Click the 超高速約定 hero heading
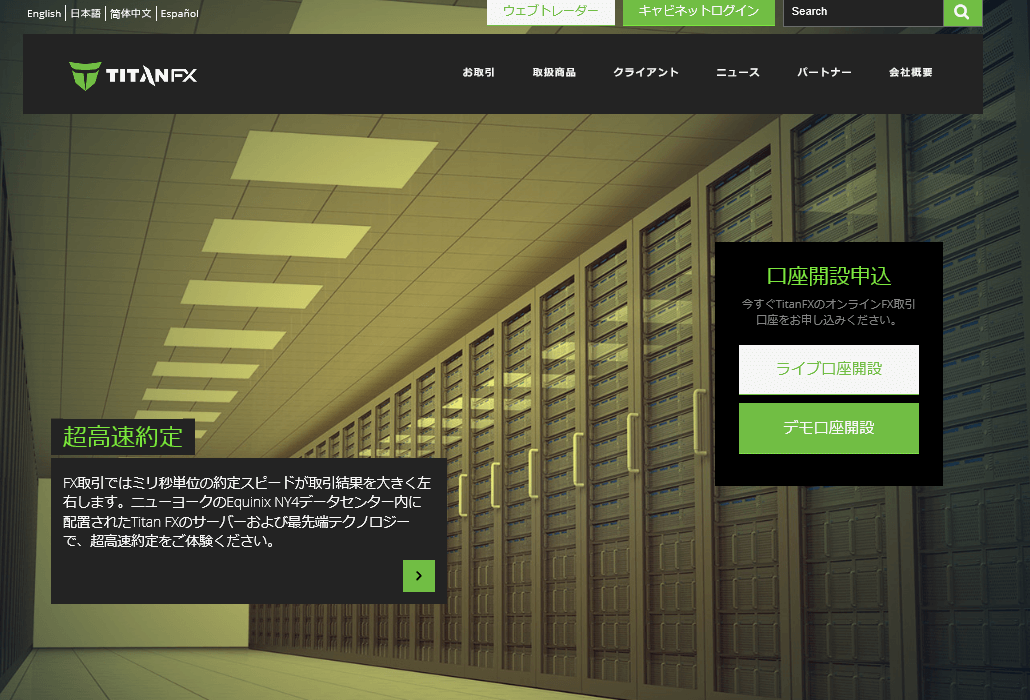The image size is (1030, 700). (x=123, y=437)
